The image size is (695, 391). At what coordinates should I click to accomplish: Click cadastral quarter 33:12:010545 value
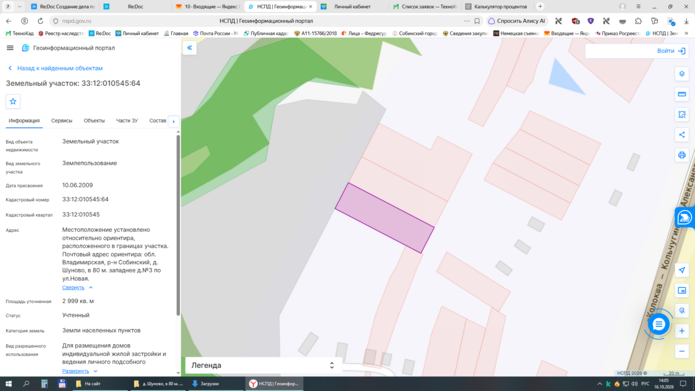[81, 215]
